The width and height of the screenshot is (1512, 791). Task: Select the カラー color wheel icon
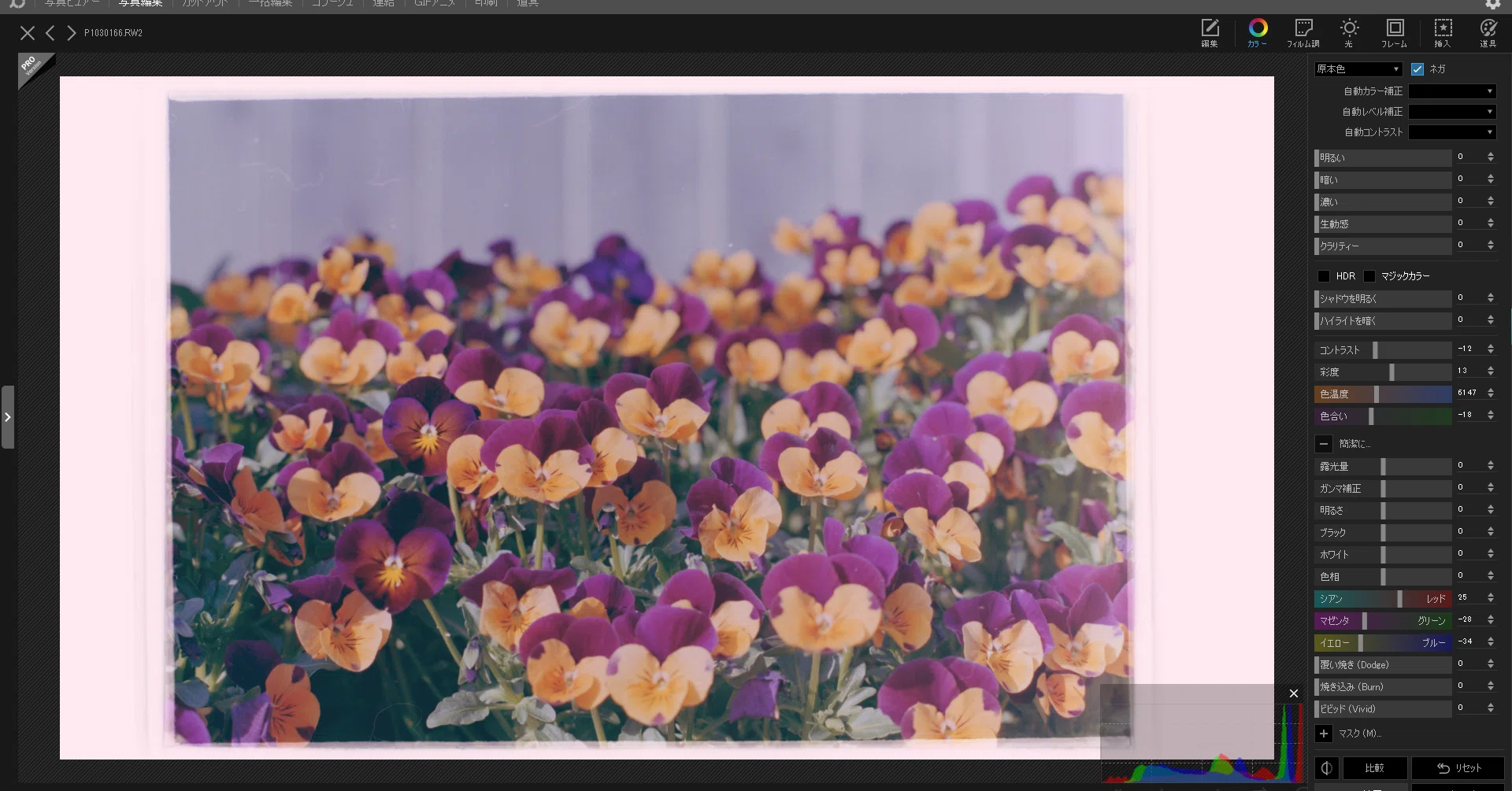pos(1258,33)
